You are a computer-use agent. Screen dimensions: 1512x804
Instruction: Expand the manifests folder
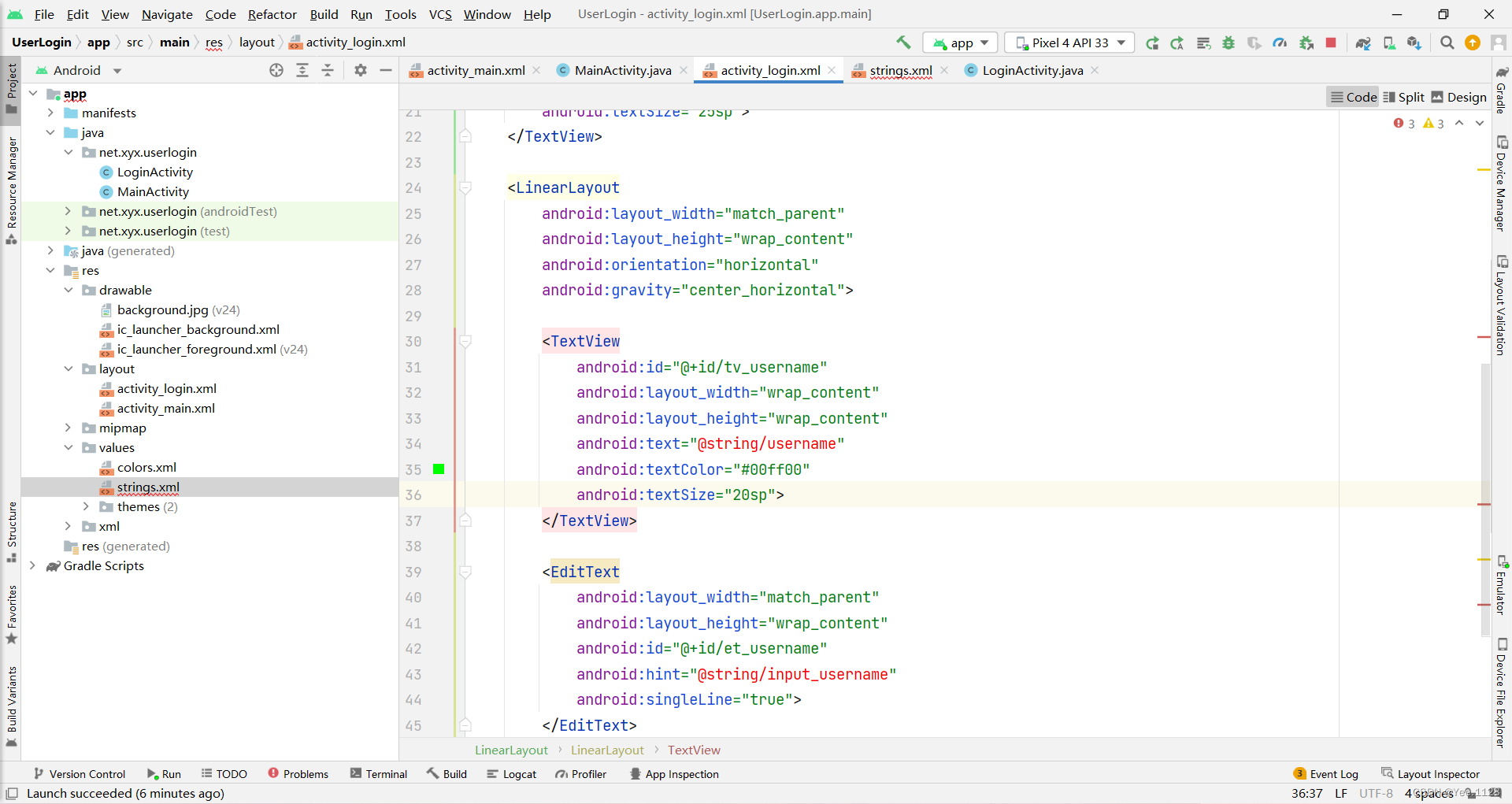(50, 113)
